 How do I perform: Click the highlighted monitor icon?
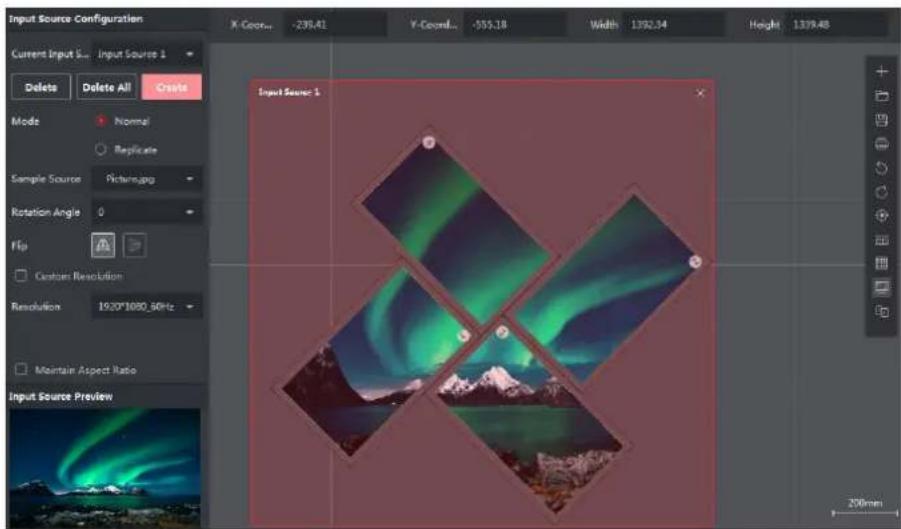[x=881, y=288]
